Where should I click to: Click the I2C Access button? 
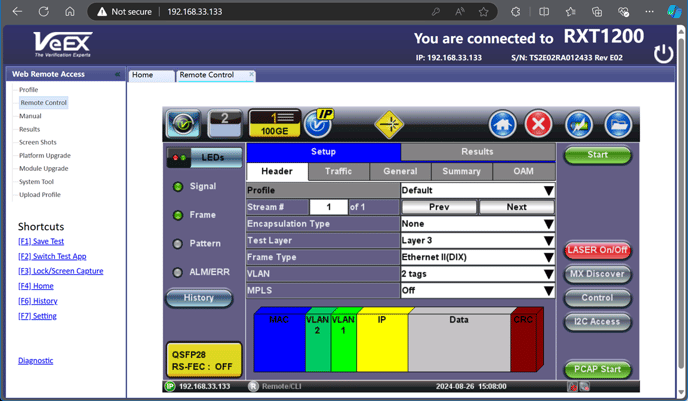pyautogui.click(x=597, y=322)
